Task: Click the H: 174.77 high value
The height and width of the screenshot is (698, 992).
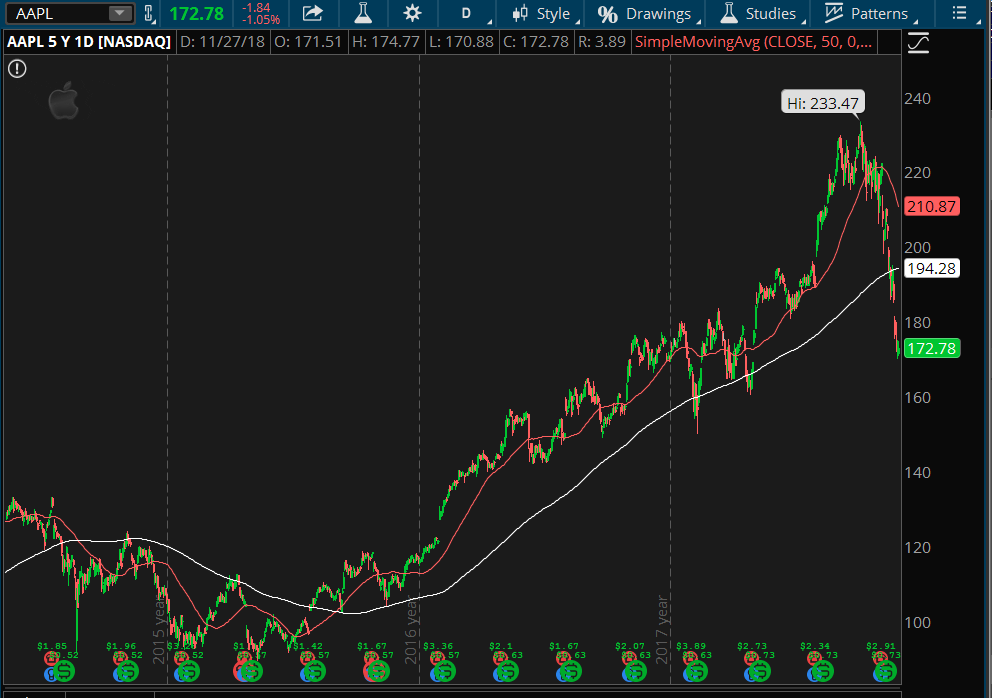Action: coord(386,42)
